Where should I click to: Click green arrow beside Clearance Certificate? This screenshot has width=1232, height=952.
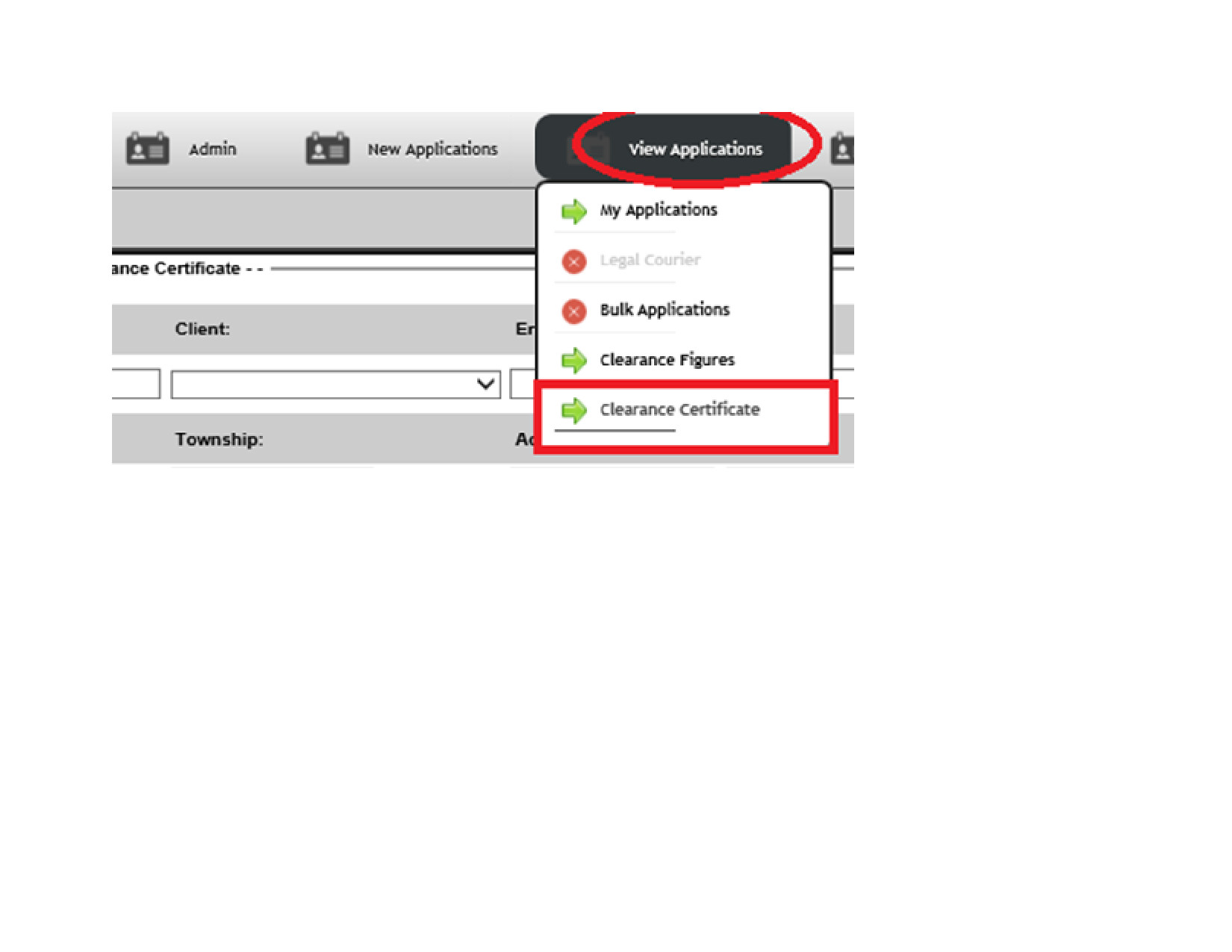(574, 410)
